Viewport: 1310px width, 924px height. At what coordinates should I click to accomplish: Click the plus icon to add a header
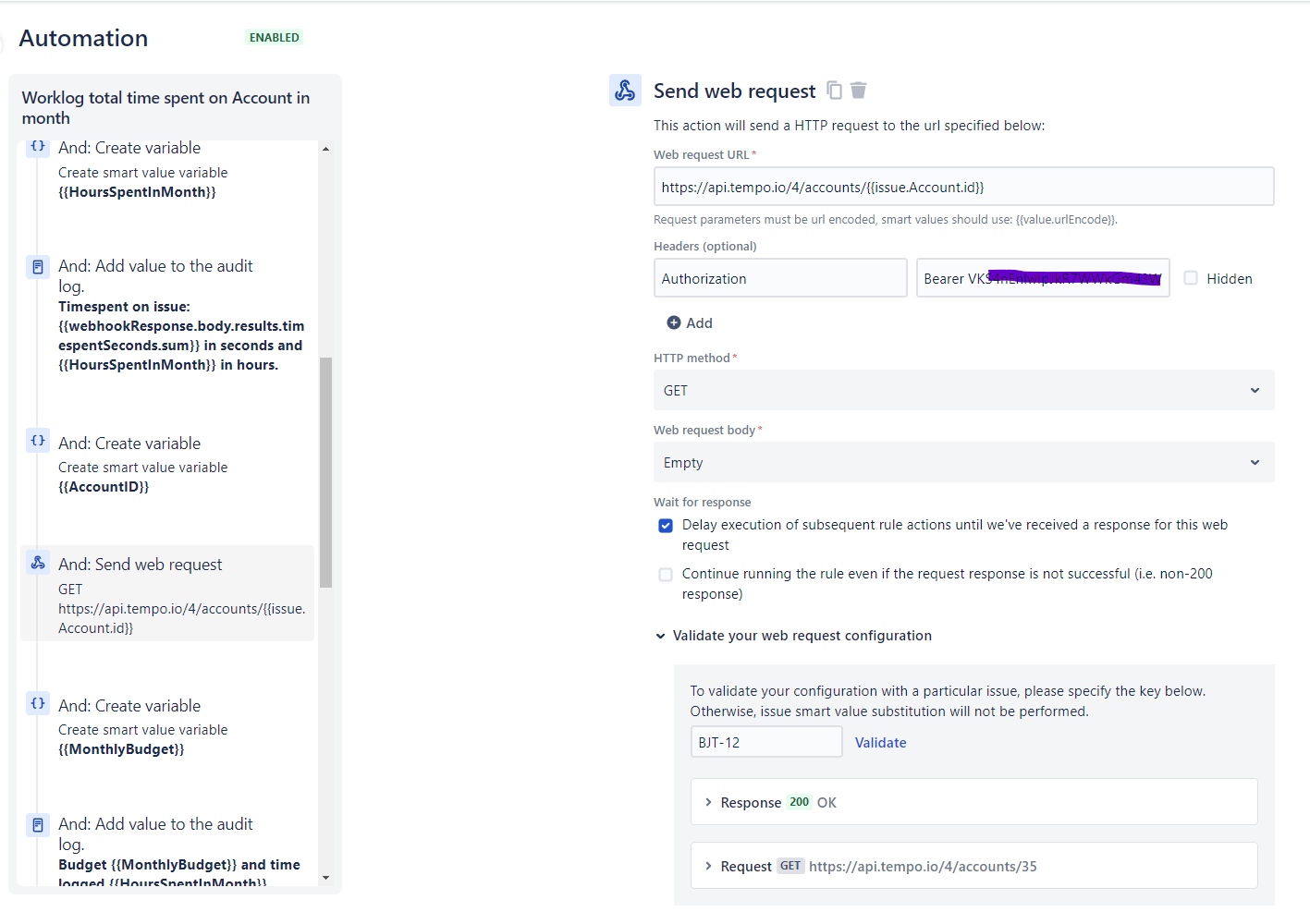[x=674, y=322]
